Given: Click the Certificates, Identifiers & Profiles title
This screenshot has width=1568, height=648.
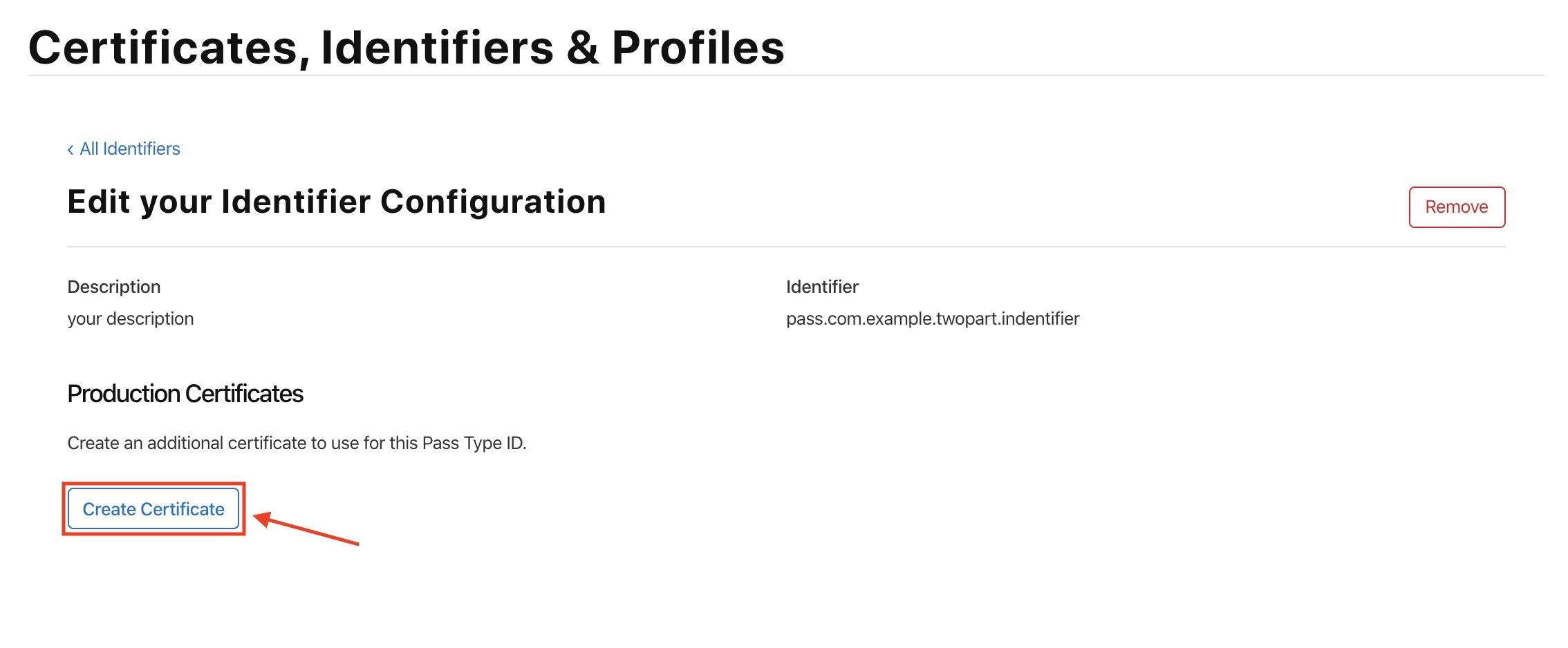Looking at the screenshot, I should (406, 48).
